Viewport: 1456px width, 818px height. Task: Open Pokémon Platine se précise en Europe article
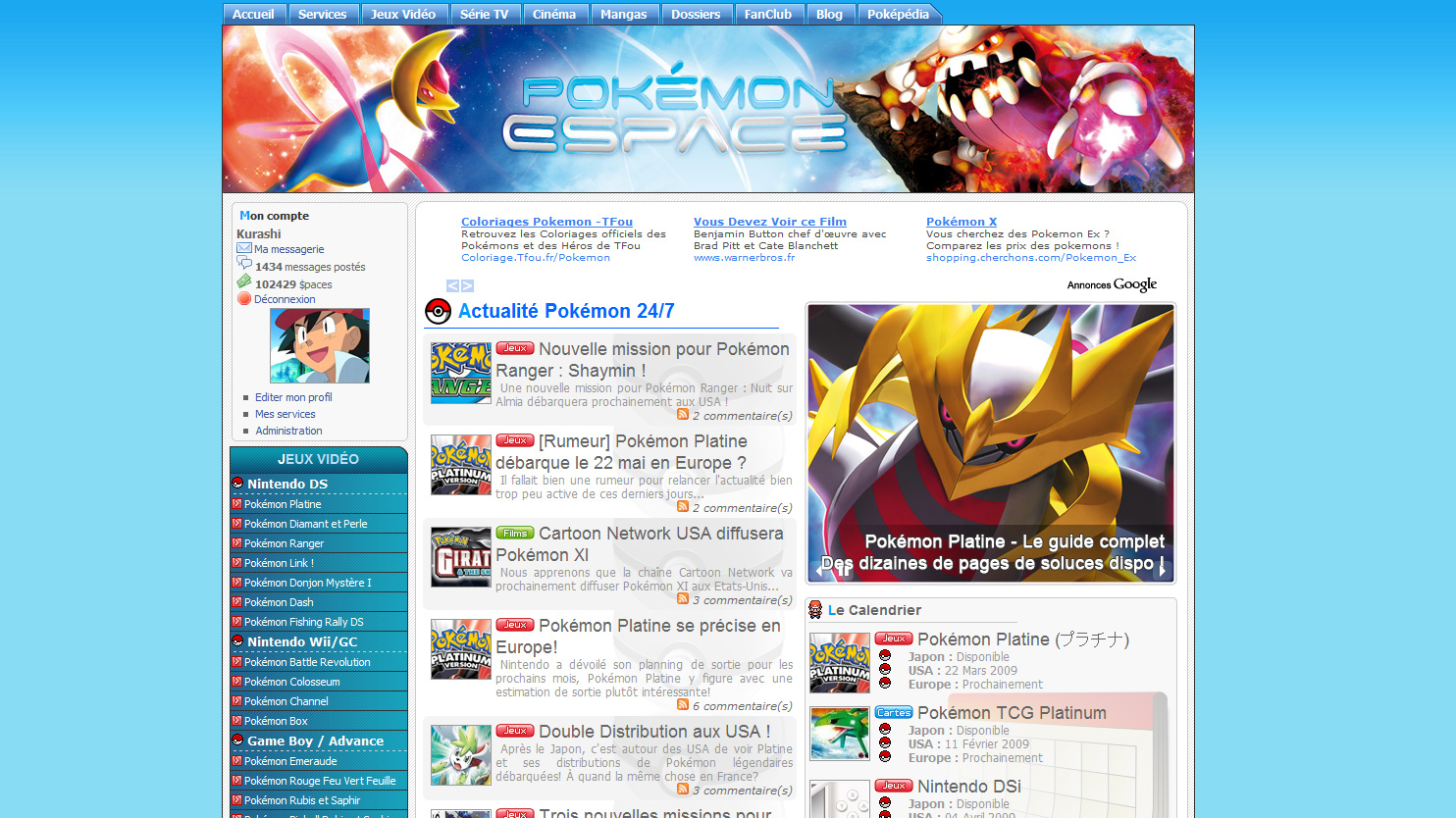coord(639,637)
